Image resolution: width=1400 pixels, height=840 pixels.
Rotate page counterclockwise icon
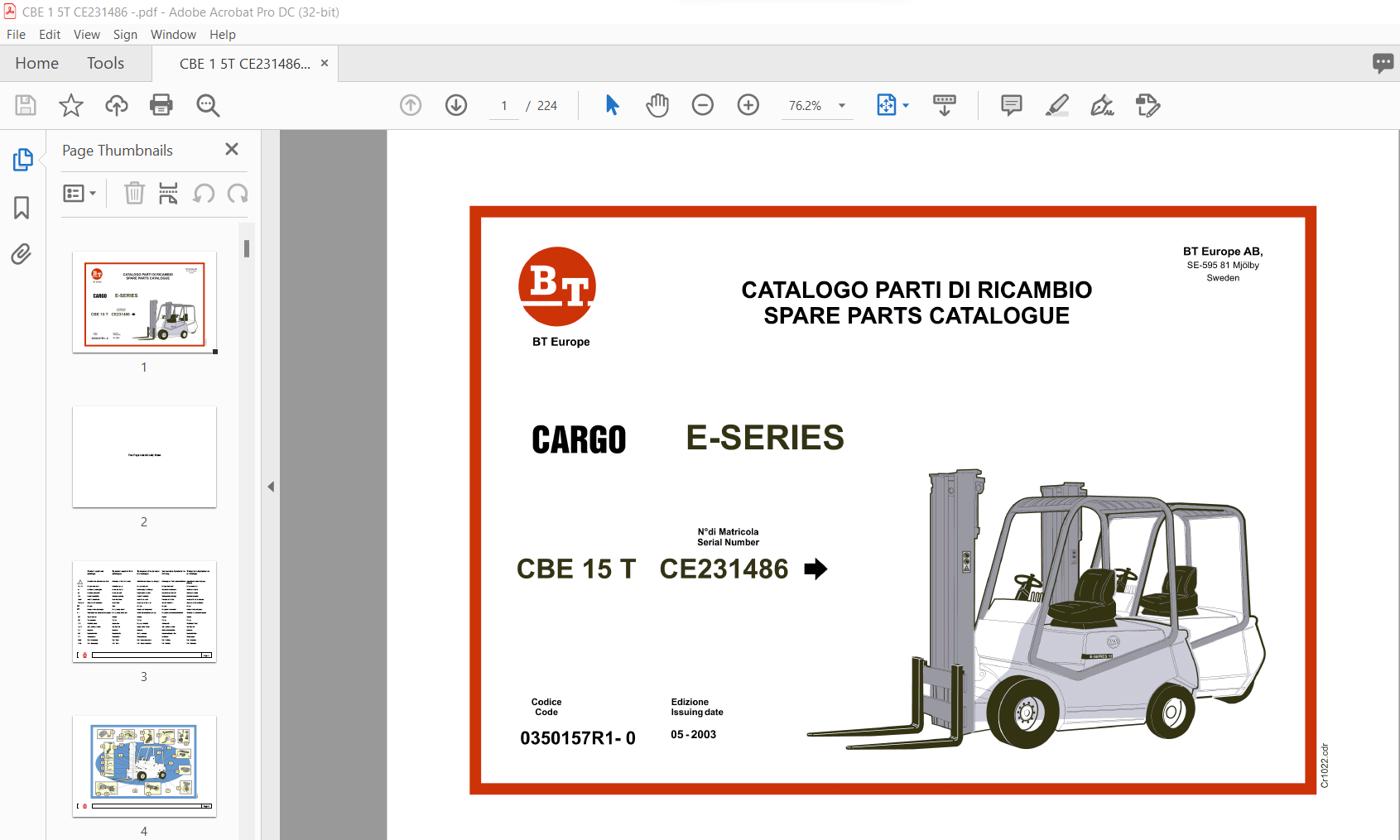(204, 194)
